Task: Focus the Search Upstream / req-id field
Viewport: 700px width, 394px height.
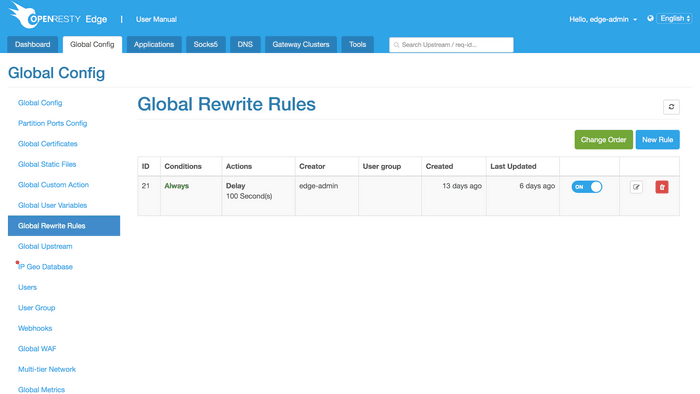Action: 451,45
